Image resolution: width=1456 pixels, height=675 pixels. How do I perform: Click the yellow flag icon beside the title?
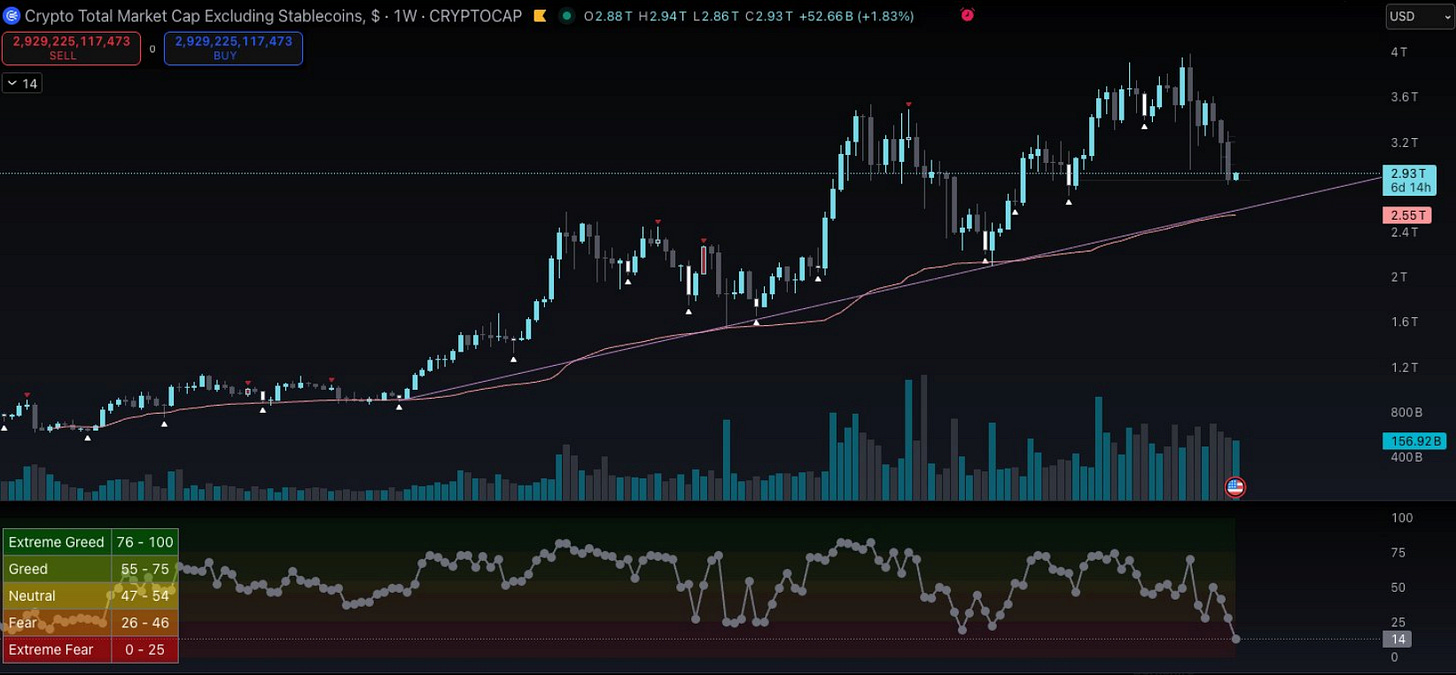pos(539,16)
